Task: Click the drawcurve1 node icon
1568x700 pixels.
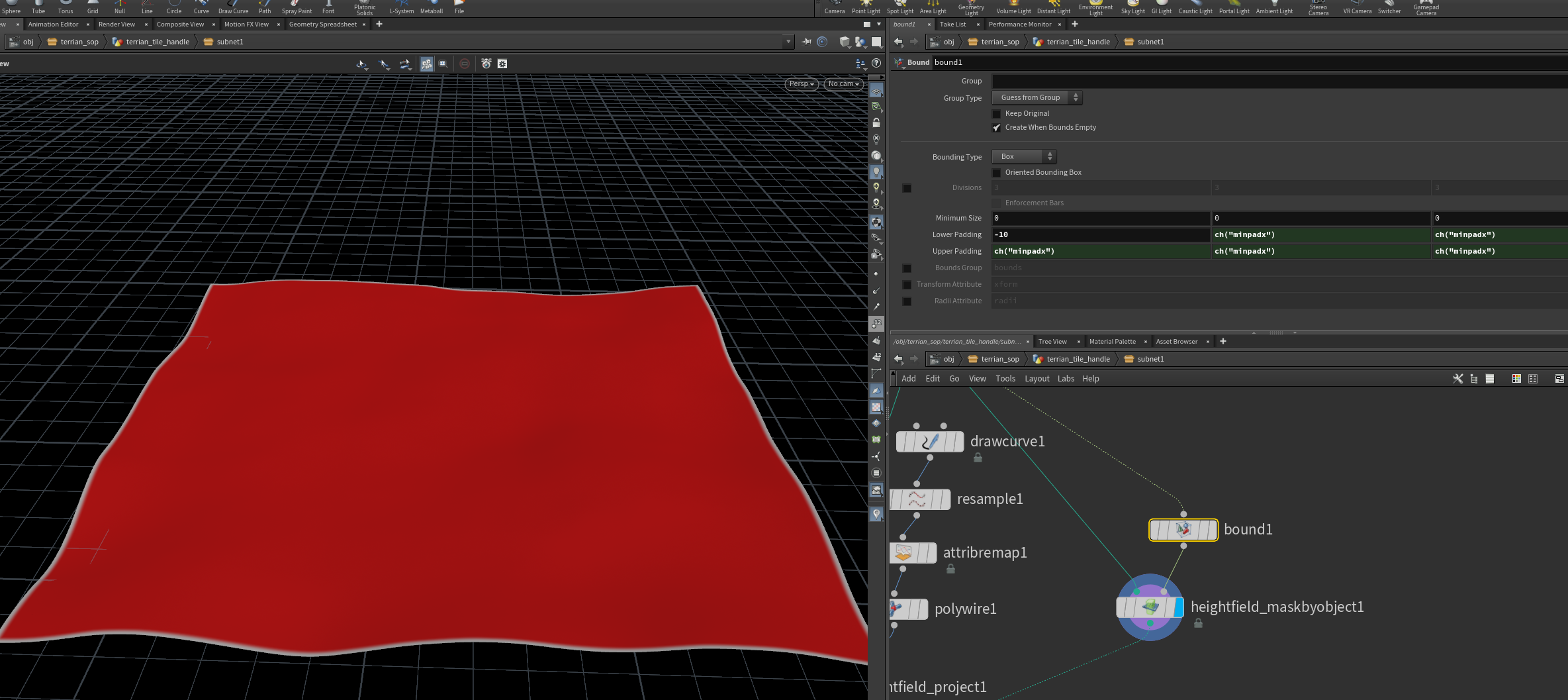Action: pyautogui.click(x=929, y=442)
